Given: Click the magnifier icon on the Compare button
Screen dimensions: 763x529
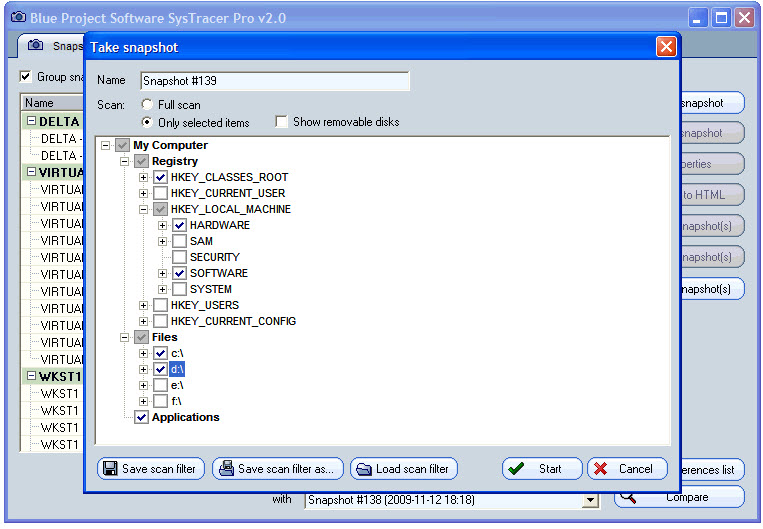Looking at the screenshot, I should [628, 497].
